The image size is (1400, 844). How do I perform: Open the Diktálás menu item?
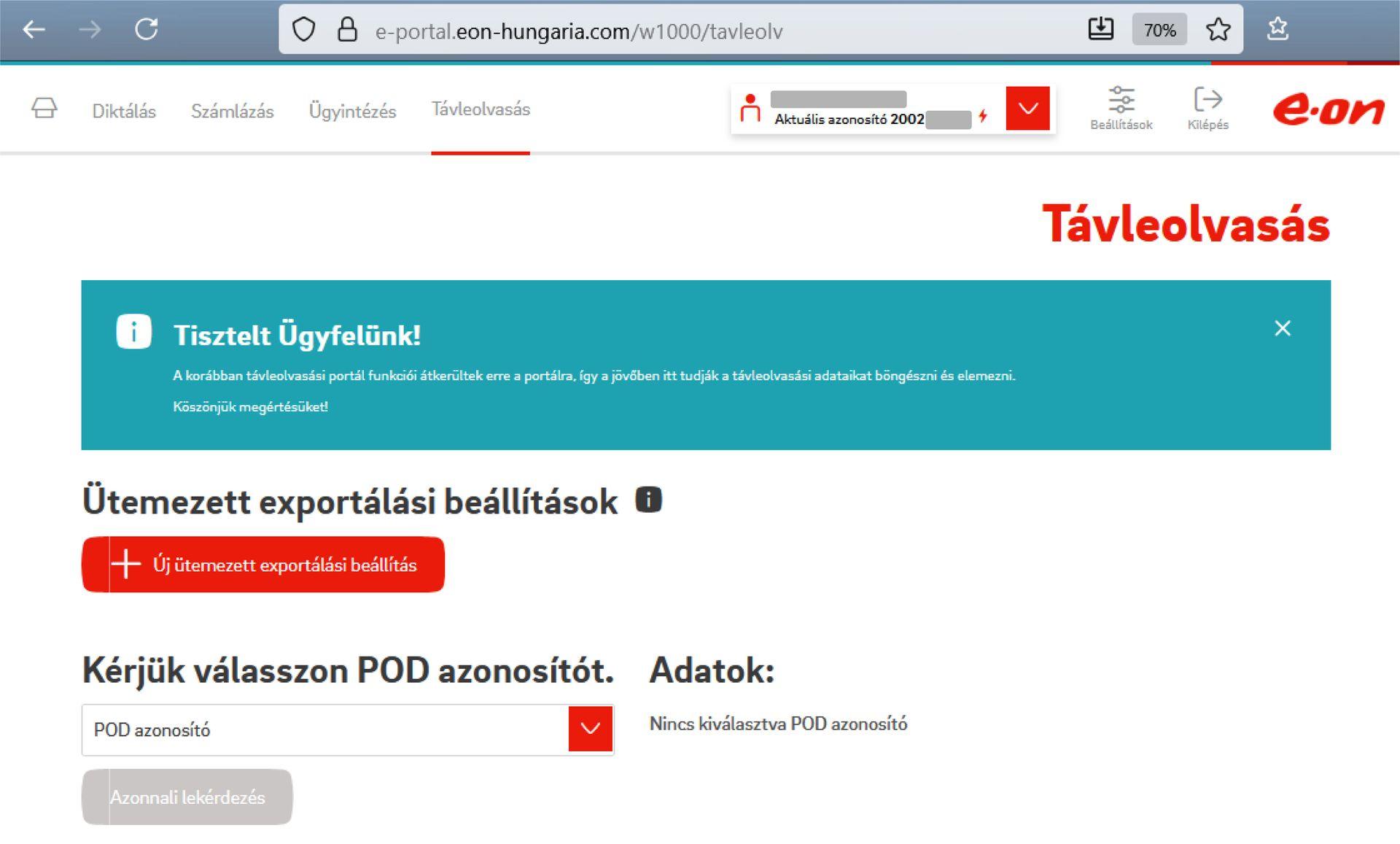pos(124,111)
